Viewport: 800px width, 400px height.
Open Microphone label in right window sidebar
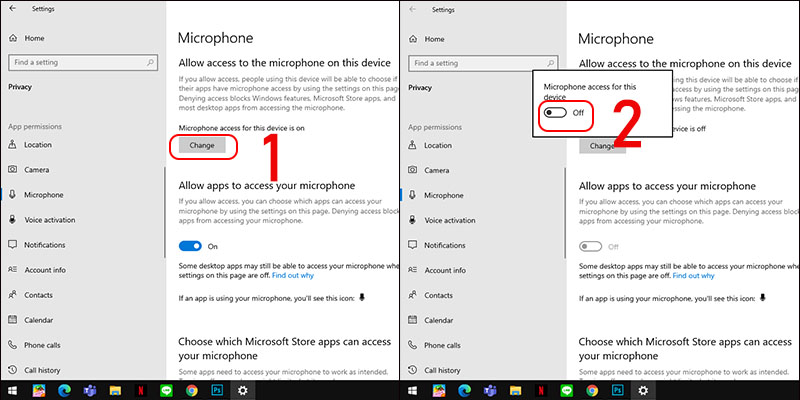[444, 195]
